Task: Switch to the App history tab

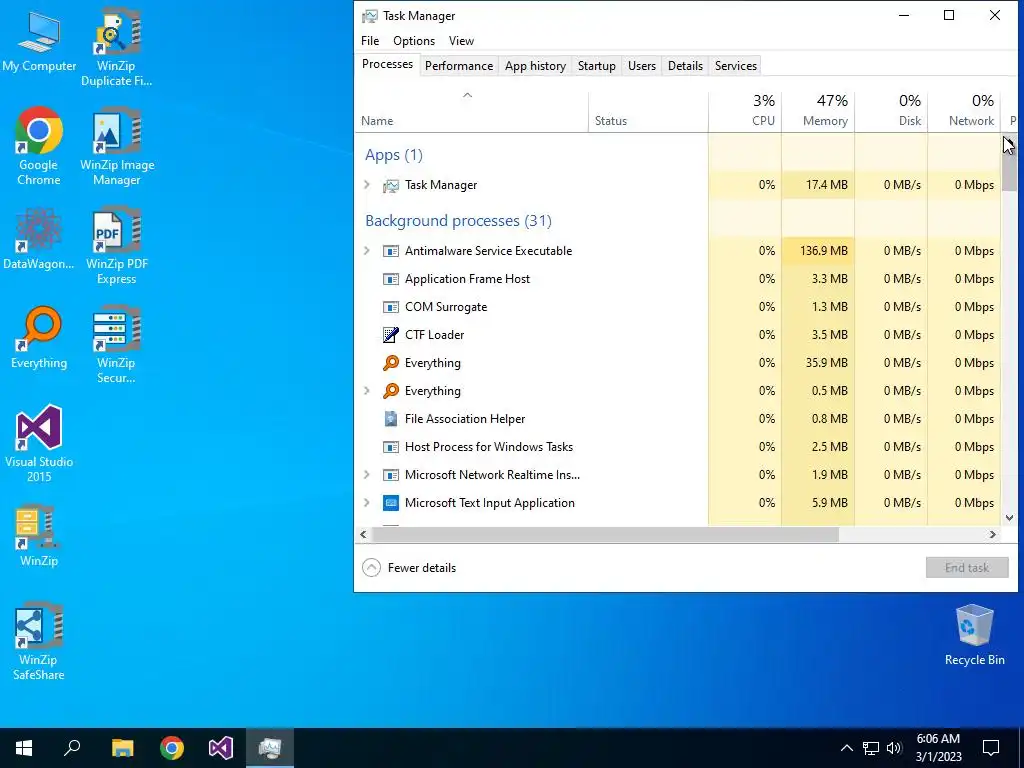Action: pyautogui.click(x=535, y=66)
